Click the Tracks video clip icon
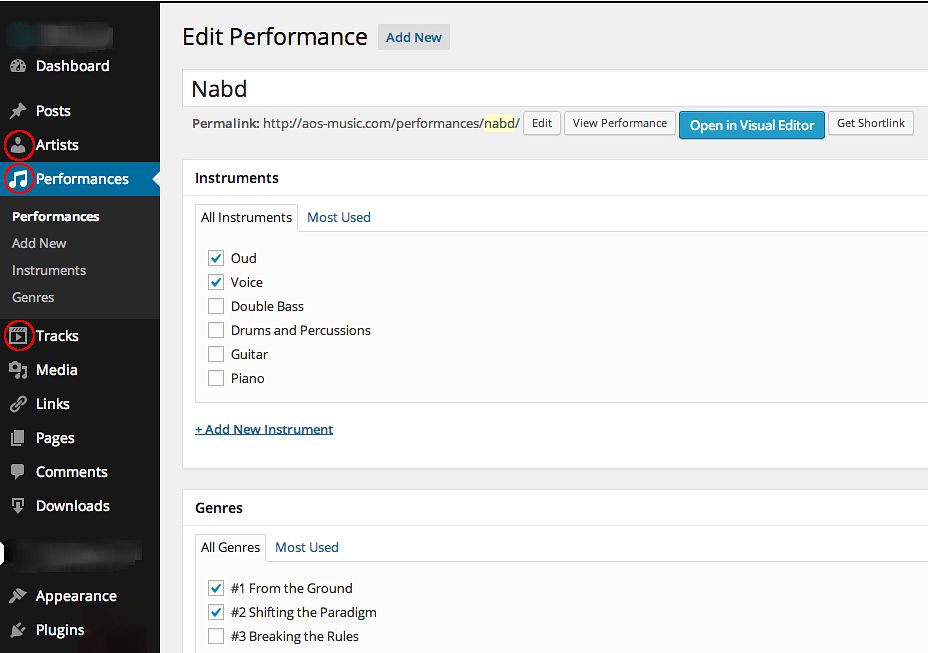928x653 pixels. point(18,336)
